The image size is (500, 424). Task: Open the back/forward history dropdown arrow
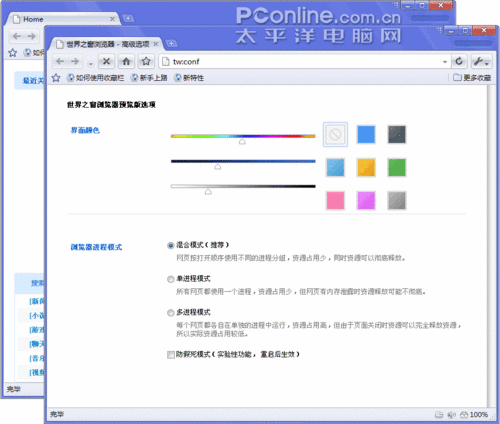tap(90, 64)
